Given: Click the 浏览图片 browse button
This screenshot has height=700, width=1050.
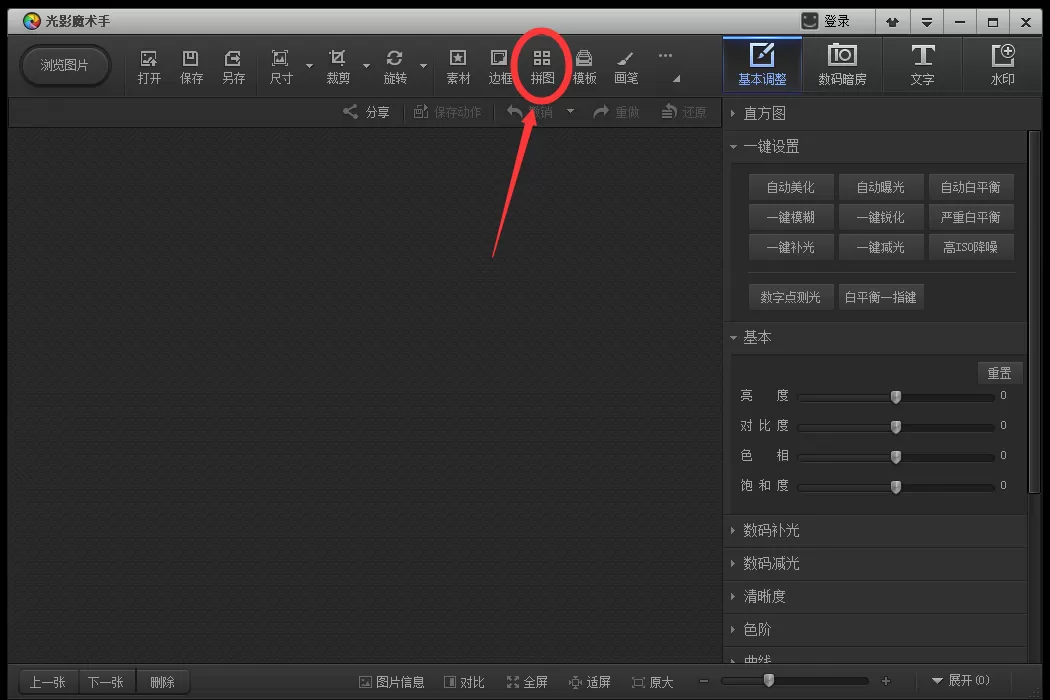Looking at the screenshot, I should click(x=65, y=66).
